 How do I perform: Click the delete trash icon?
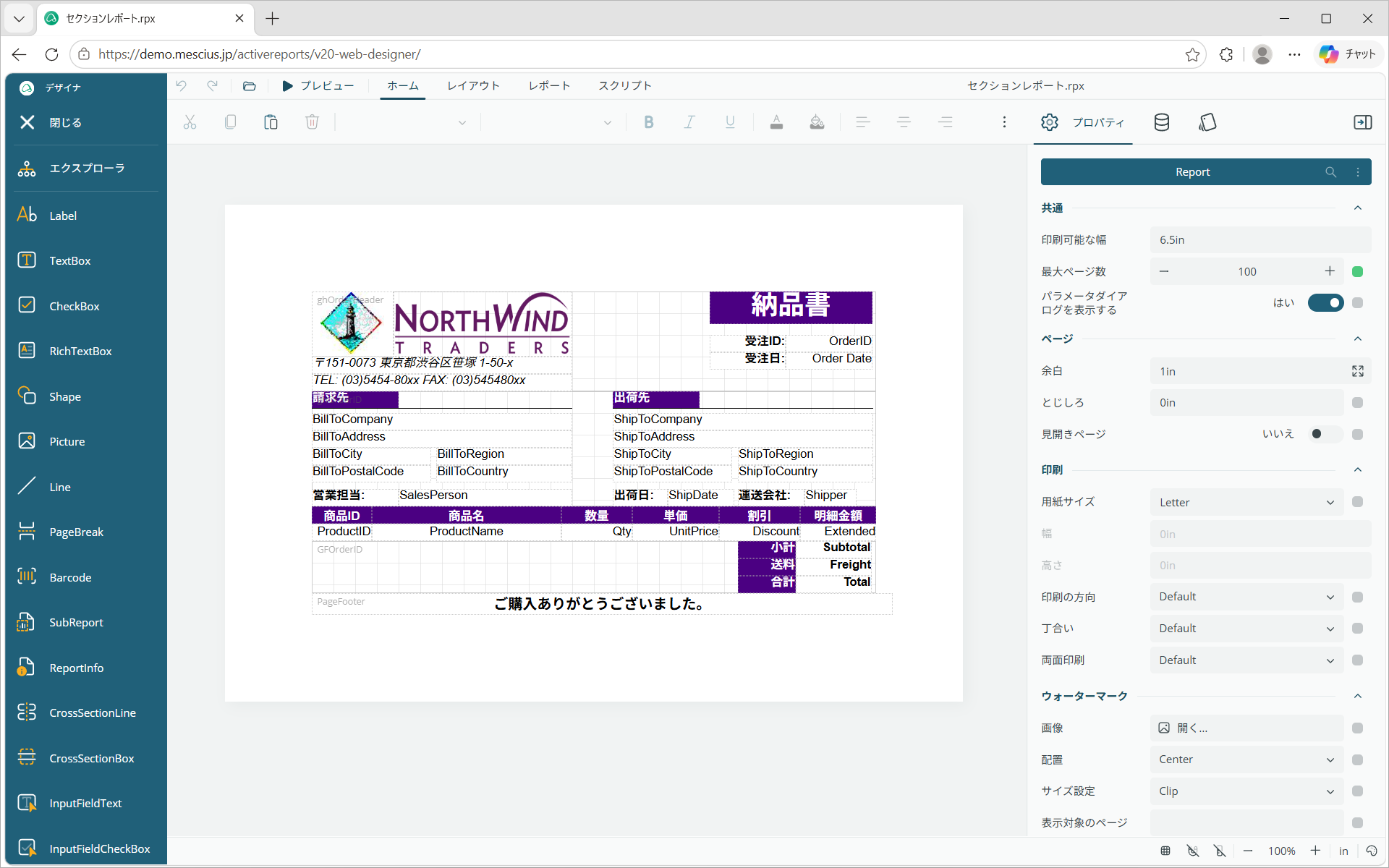point(312,122)
